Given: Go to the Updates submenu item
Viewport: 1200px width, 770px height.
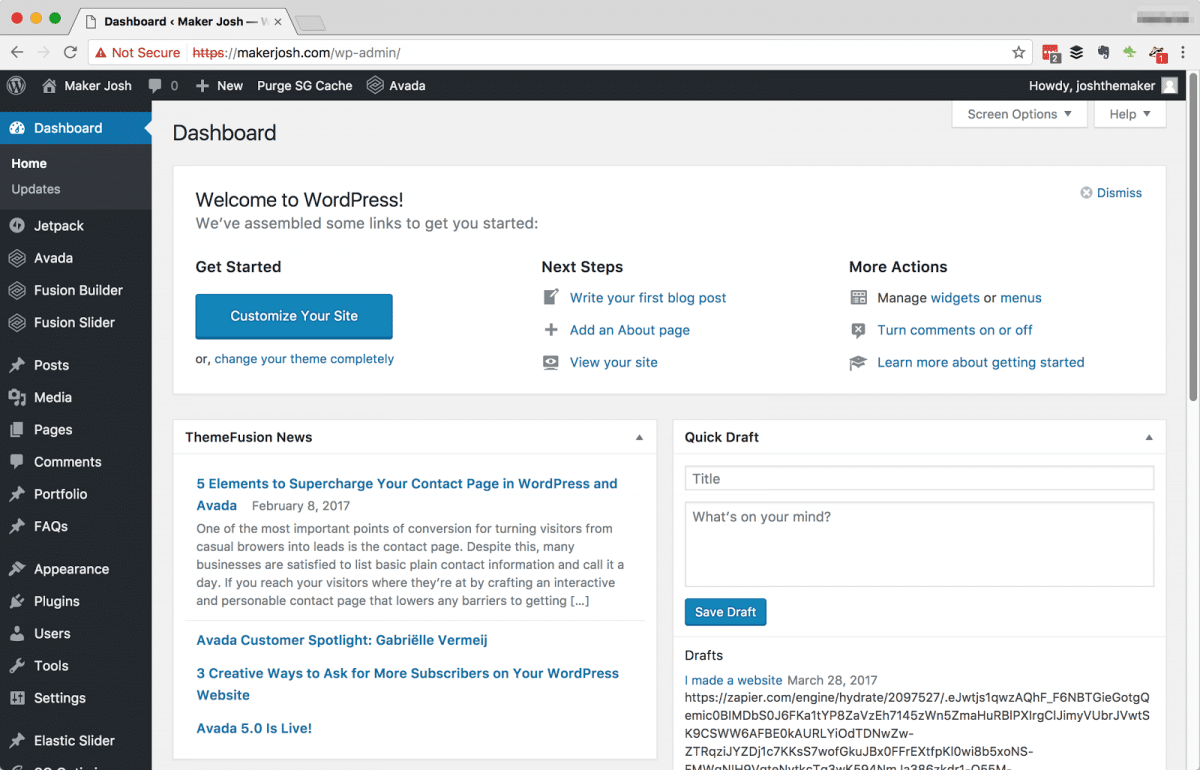Looking at the screenshot, I should tap(36, 189).
